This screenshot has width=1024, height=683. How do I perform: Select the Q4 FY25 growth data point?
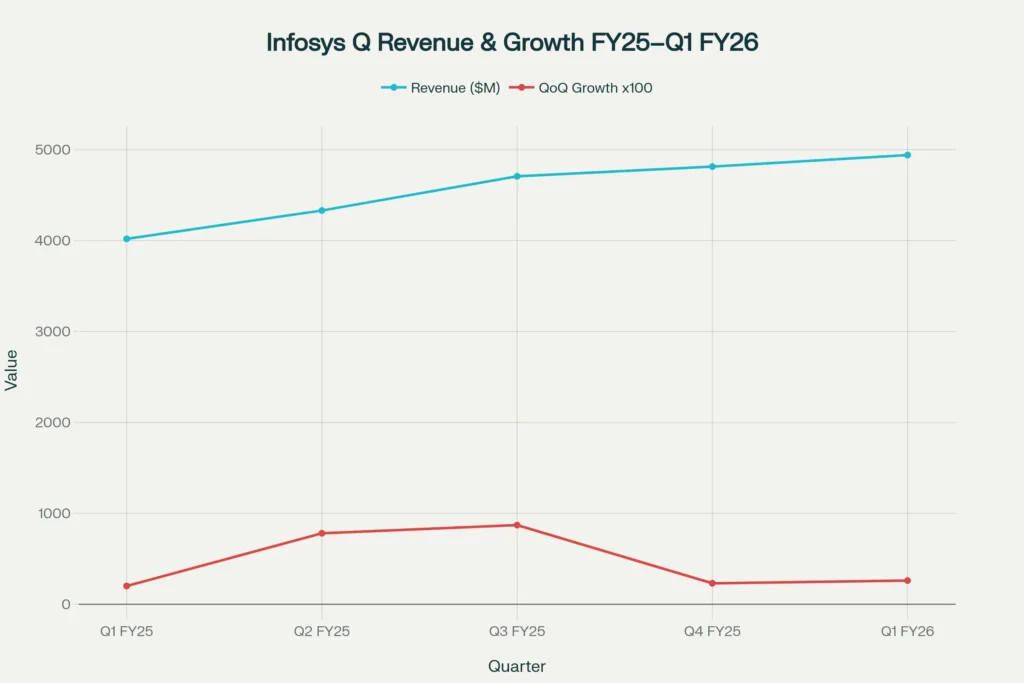click(711, 581)
